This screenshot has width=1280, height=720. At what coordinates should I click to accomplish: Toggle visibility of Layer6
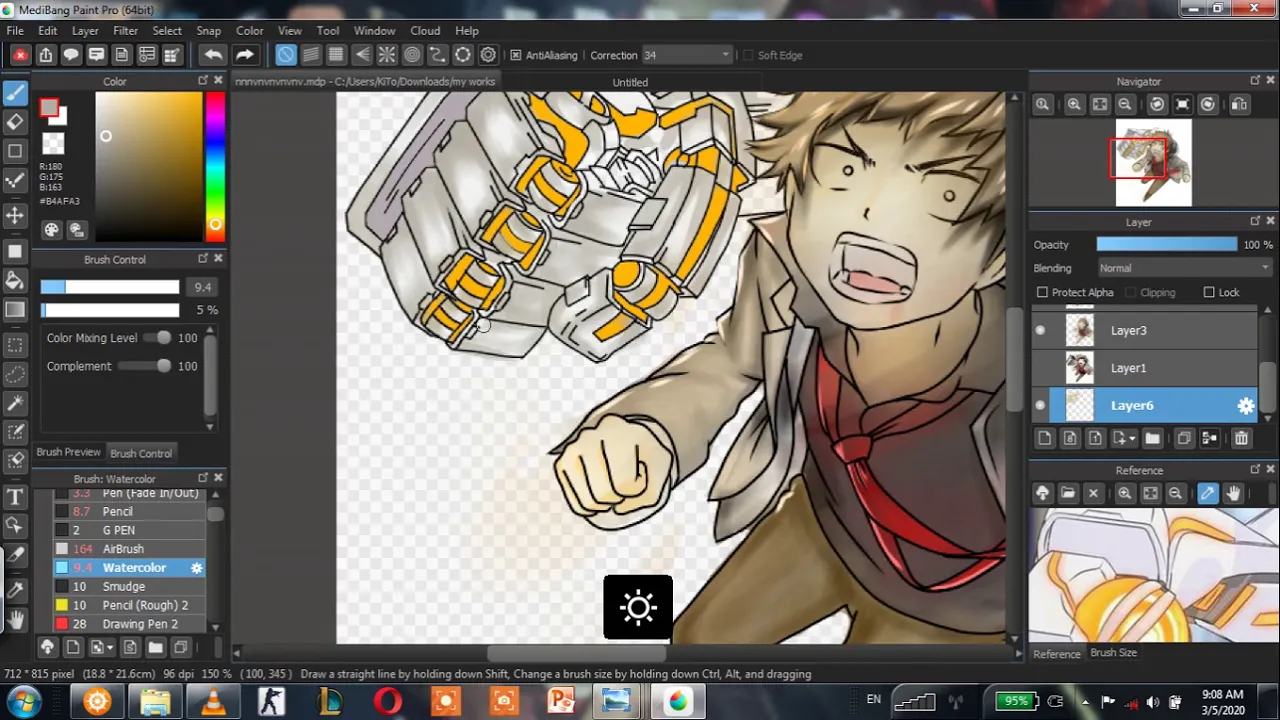(x=1040, y=405)
